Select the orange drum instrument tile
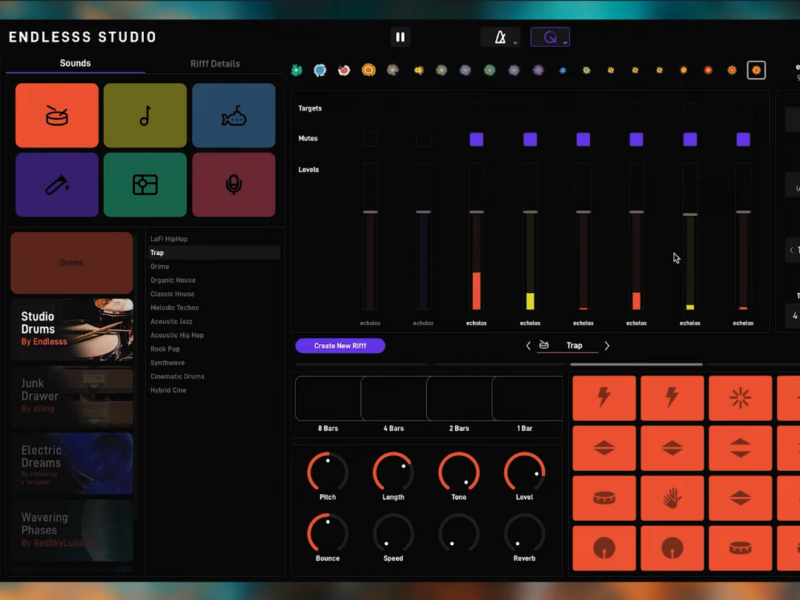This screenshot has width=800, height=600. (x=57, y=116)
